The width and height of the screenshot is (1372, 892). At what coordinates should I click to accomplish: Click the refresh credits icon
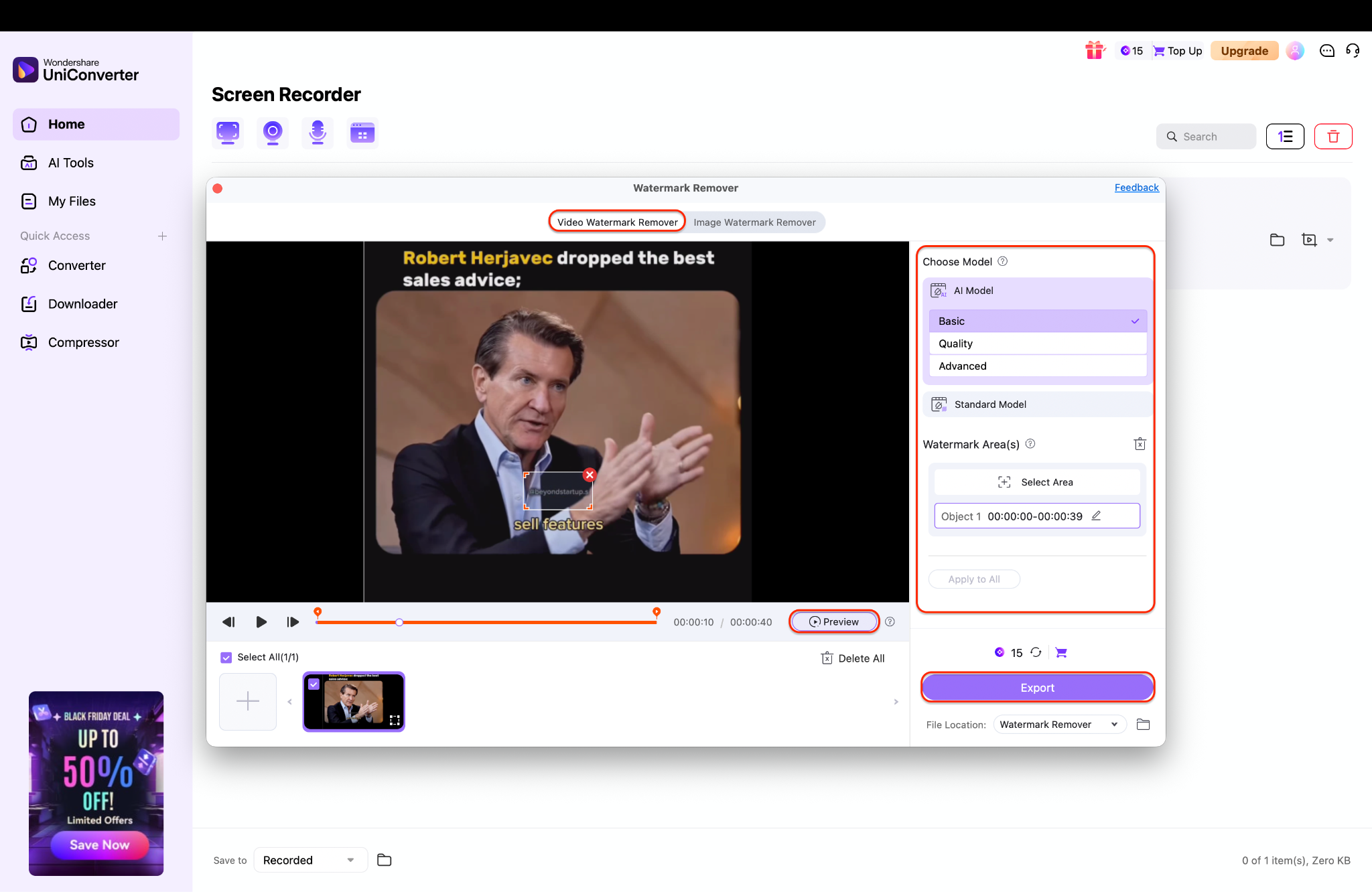click(1036, 652)
